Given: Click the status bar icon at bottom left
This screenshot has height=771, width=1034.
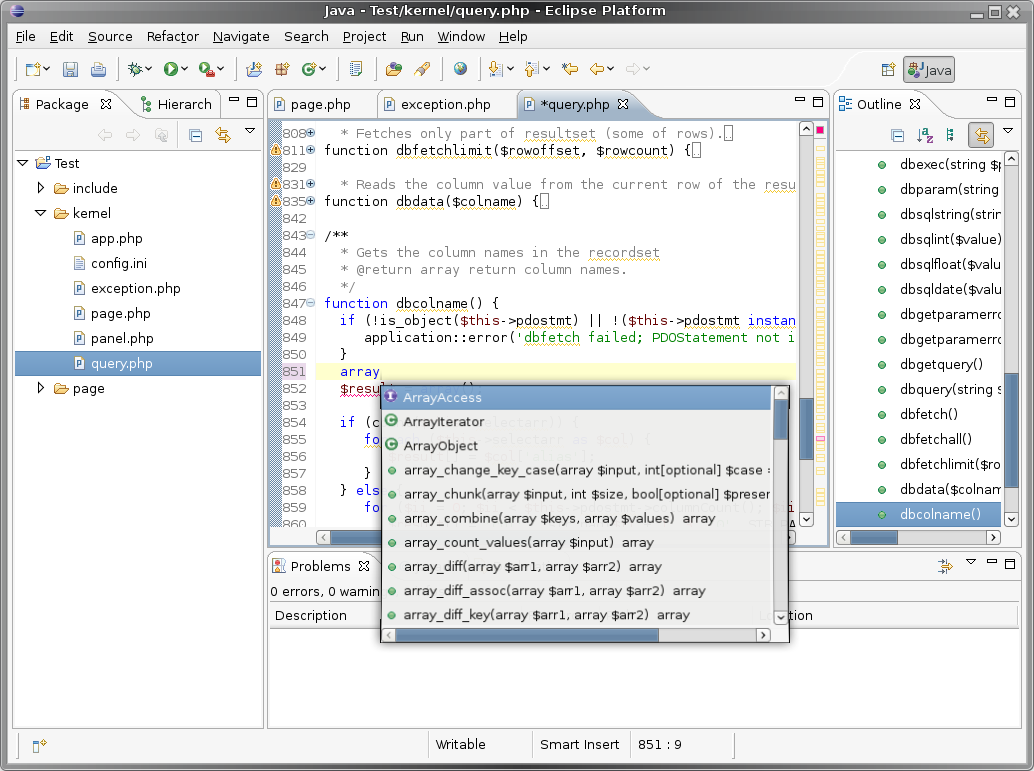Looking at the screenshot, I should pyautogui.click(x=40, y=746).
